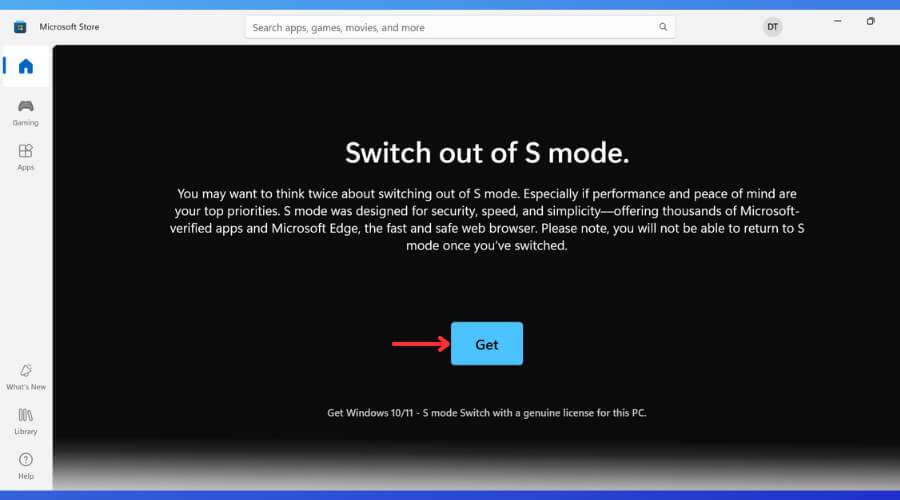Focus the search apps, games, movies field
The width and height of the screenshot is (900, 500).
click(460, 27)
